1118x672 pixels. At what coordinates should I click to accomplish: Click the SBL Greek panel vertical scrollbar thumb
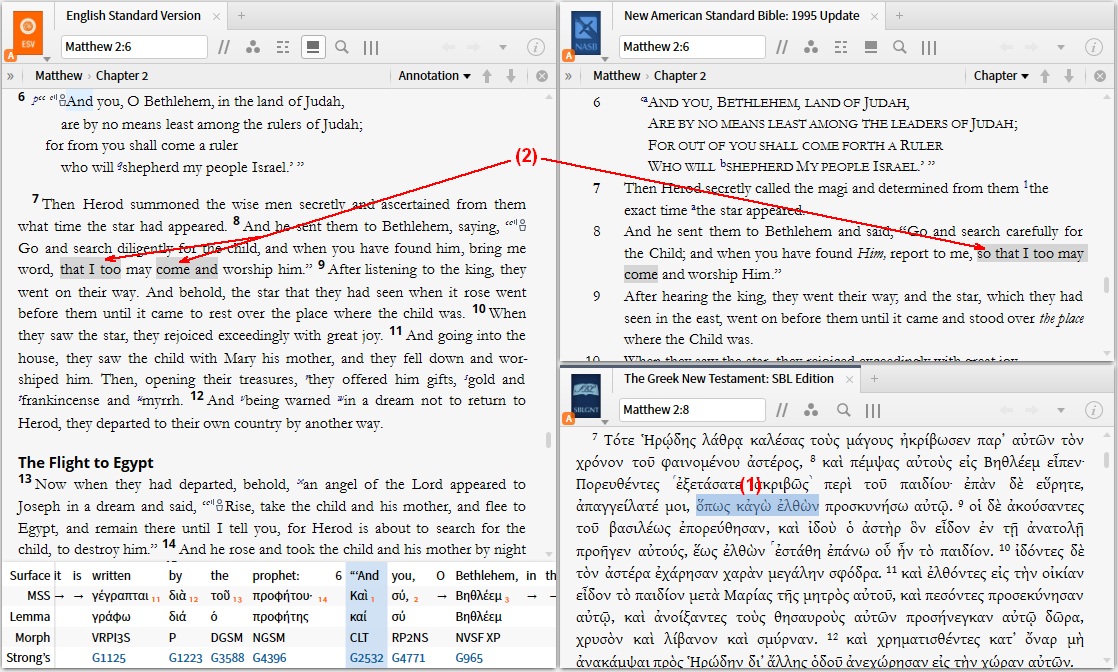pos(1107,459)
